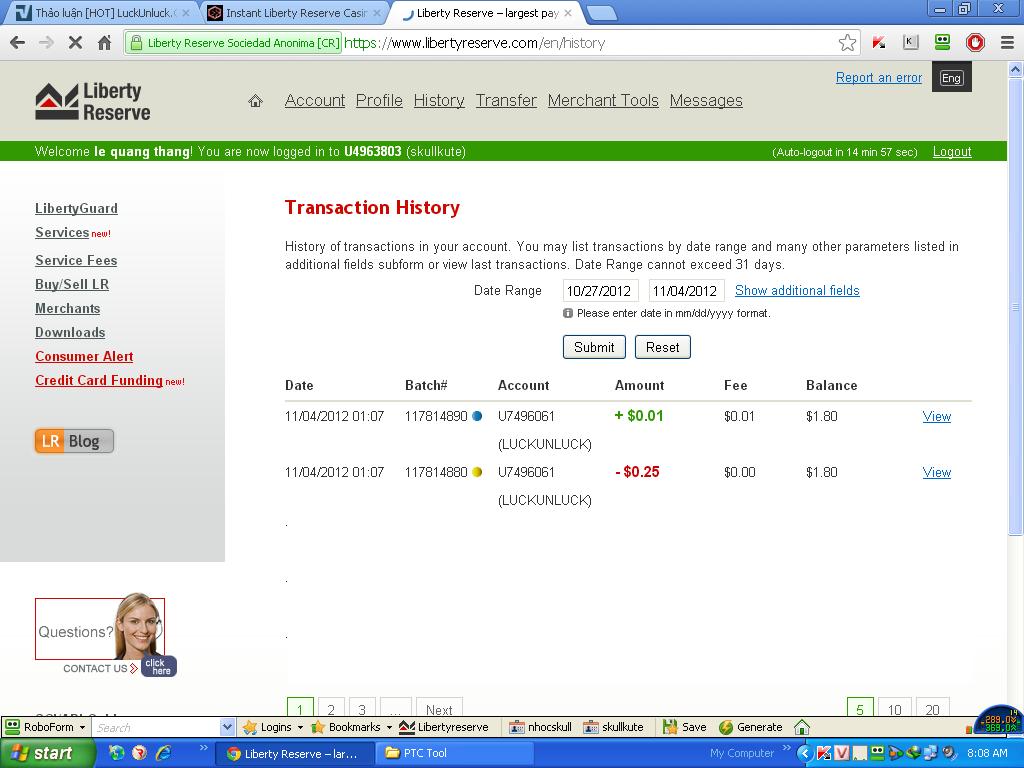
Task: Open the LibertyGuard sidebar link
Action: point(76,208)
